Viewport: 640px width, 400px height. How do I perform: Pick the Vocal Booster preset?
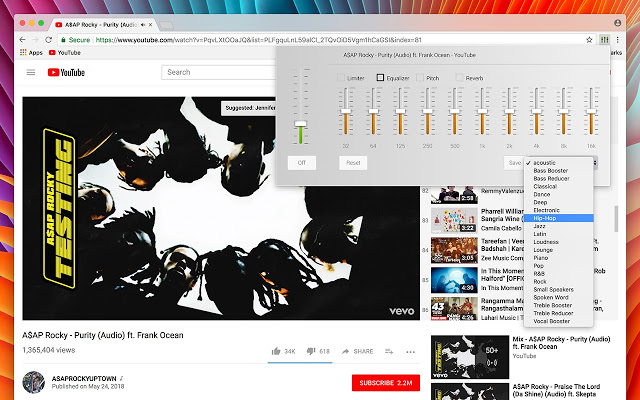[551, 321]
